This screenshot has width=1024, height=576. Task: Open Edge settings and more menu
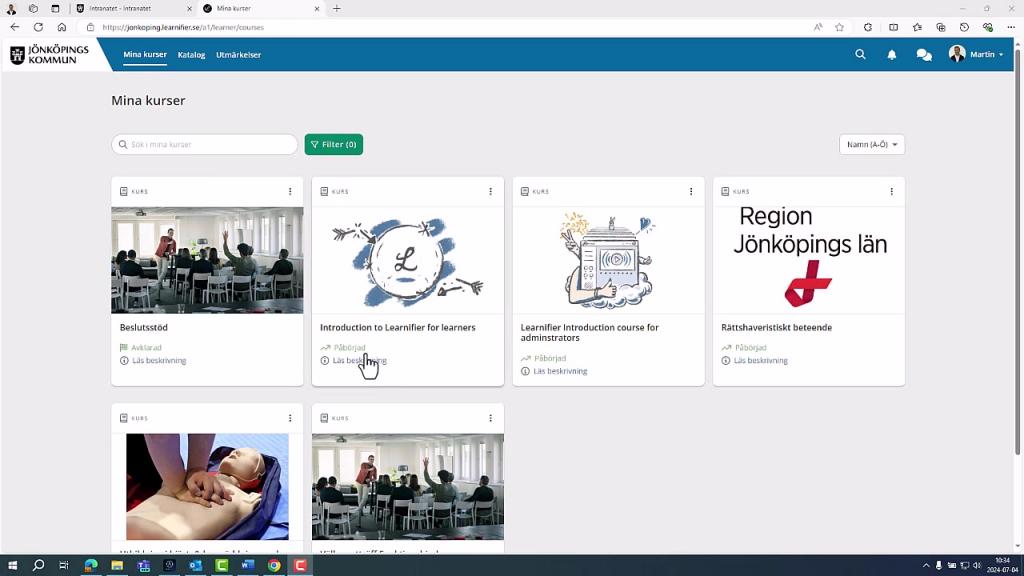coord(1011,27)
